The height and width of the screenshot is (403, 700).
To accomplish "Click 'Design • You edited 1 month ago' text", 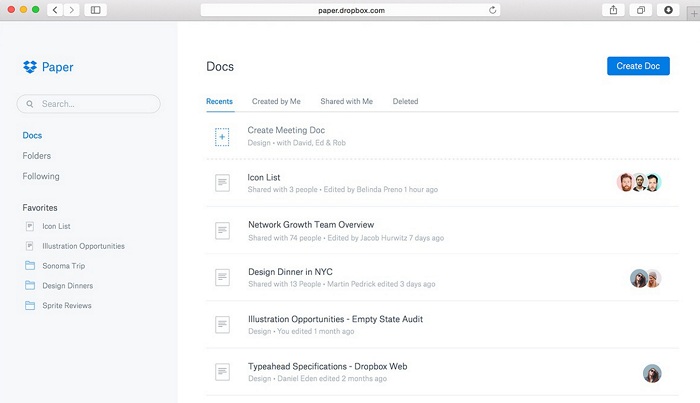I will click(x=301, y=331).
